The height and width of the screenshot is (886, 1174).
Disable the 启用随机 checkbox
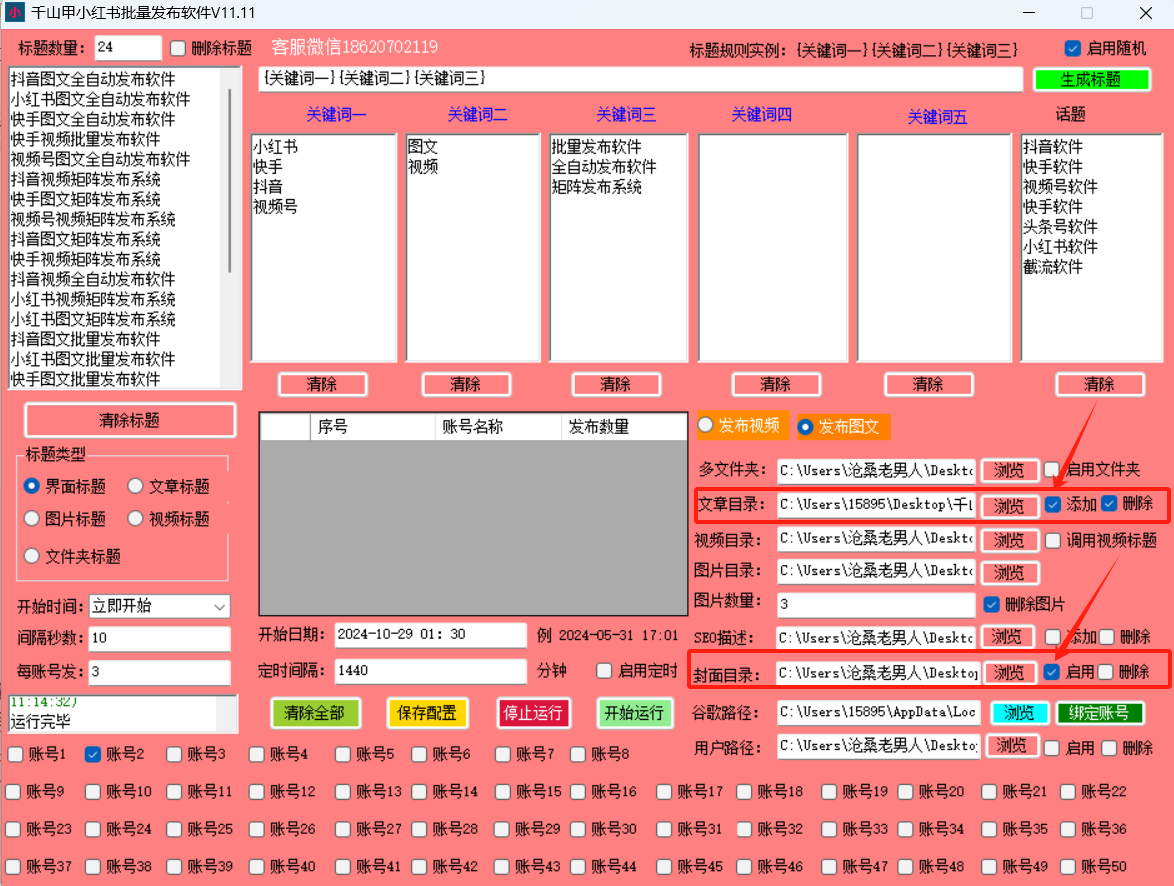pos(1072,49)
